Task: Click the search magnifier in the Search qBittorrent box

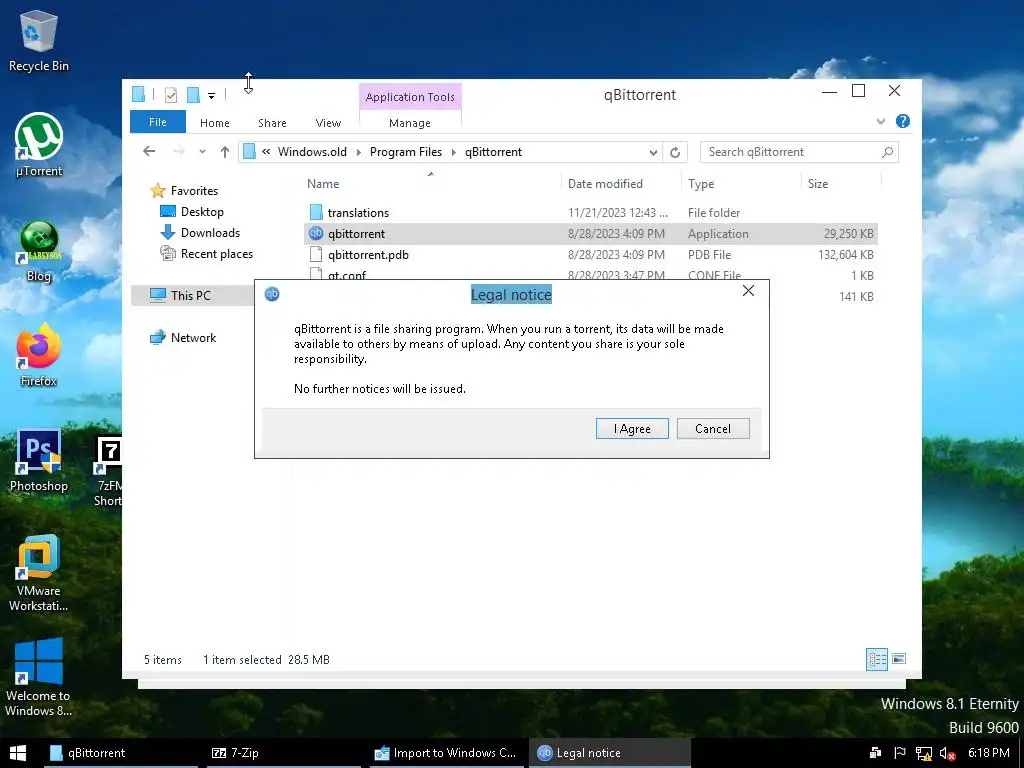Action: (x=887, y=152)
